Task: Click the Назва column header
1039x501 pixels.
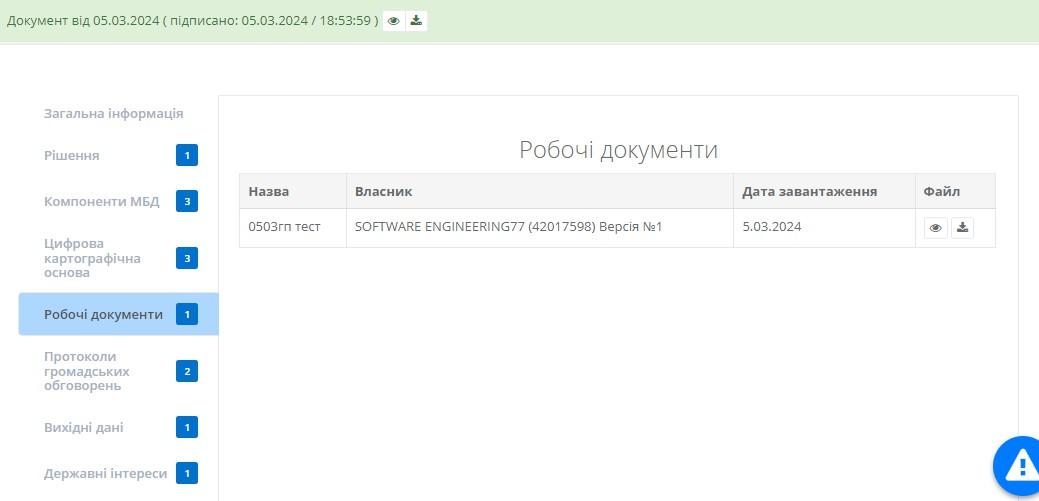Action: point(269,192)
